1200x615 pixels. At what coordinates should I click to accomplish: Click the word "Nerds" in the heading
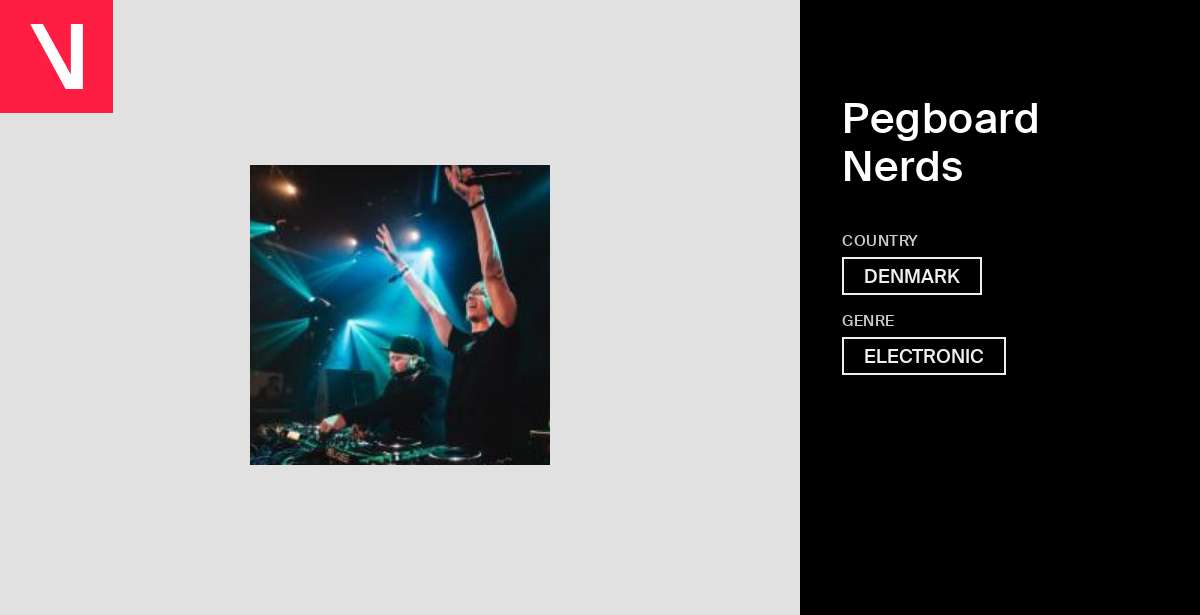point(903,167)
